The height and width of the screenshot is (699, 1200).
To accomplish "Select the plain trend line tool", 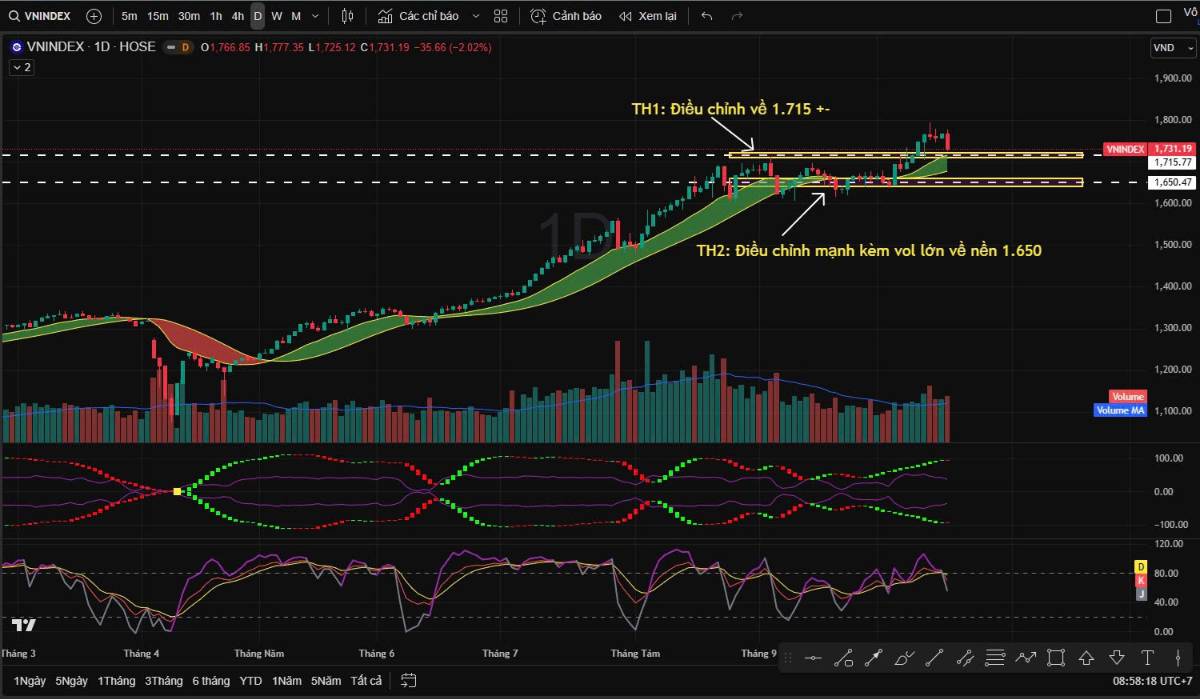I will pyautogui.click(x=935, y=658).
